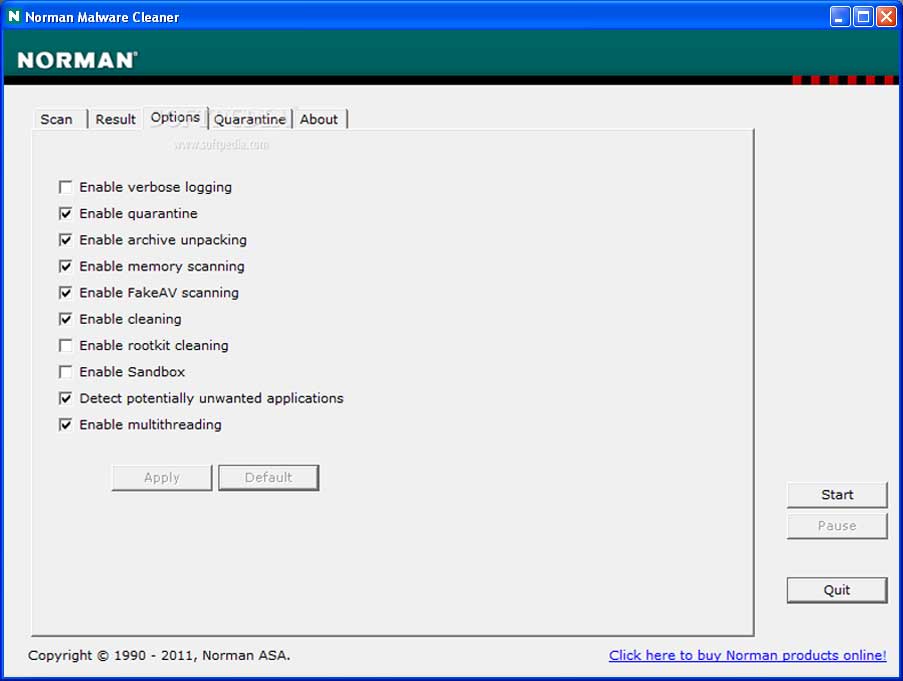
Task: Maximize the Norman Malware Cleaner window
Action: (x=863, y=17)
